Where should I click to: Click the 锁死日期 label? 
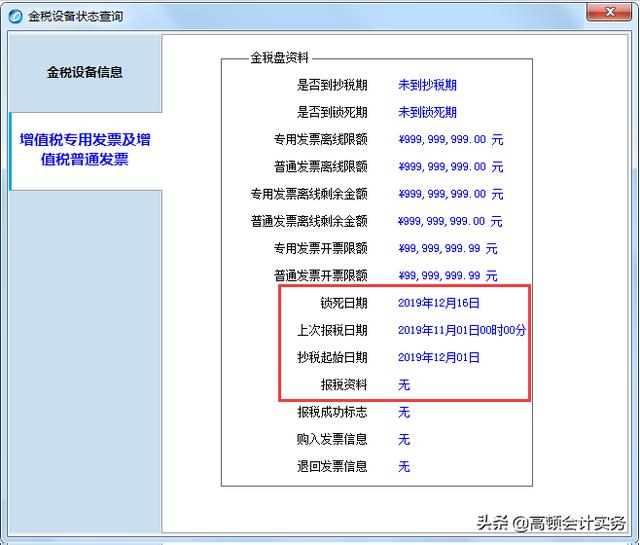344,303
